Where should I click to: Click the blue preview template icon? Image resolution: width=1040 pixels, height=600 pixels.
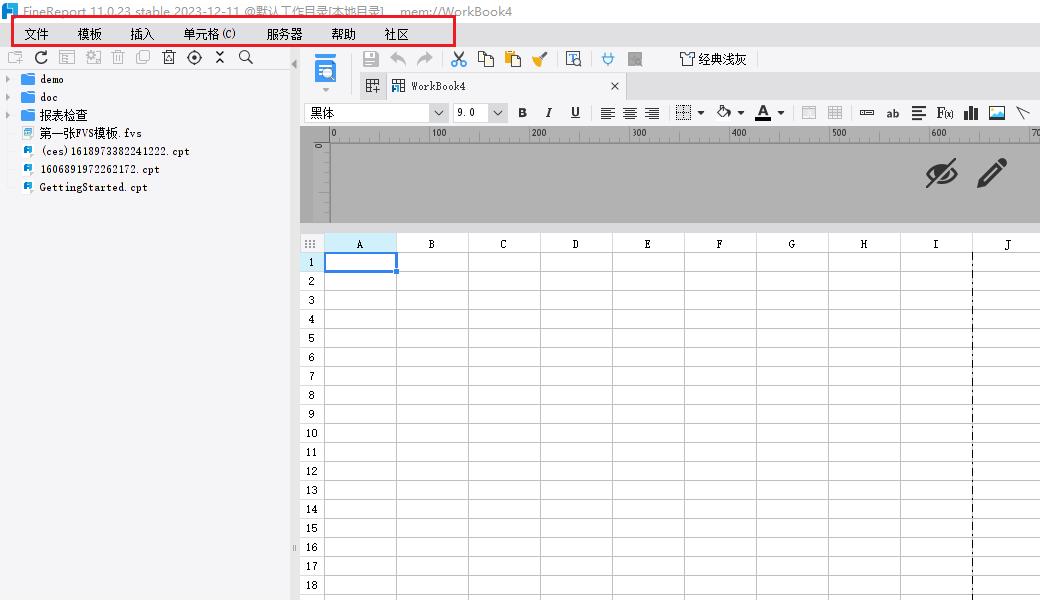coord(325,68)
